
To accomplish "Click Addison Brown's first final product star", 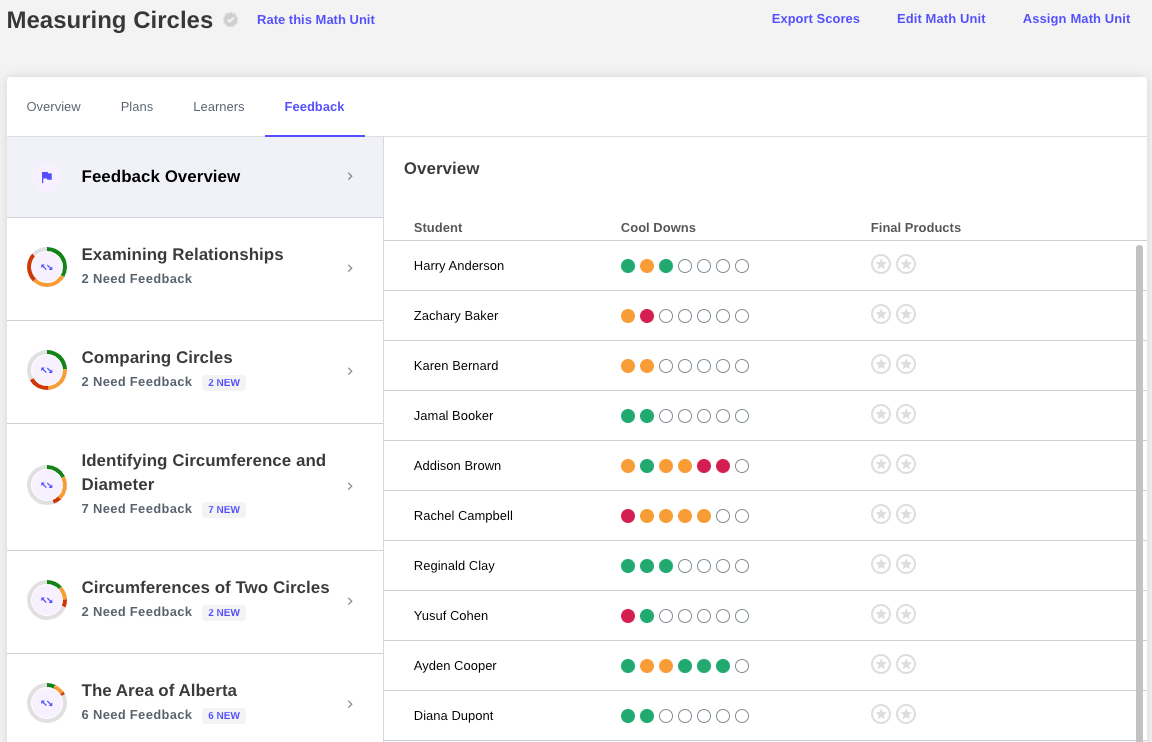I will tap(881, 464).
